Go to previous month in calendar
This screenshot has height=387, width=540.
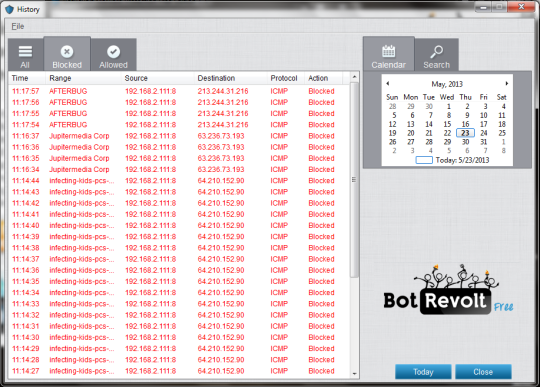pyautogui.click(x=387, y=83)
